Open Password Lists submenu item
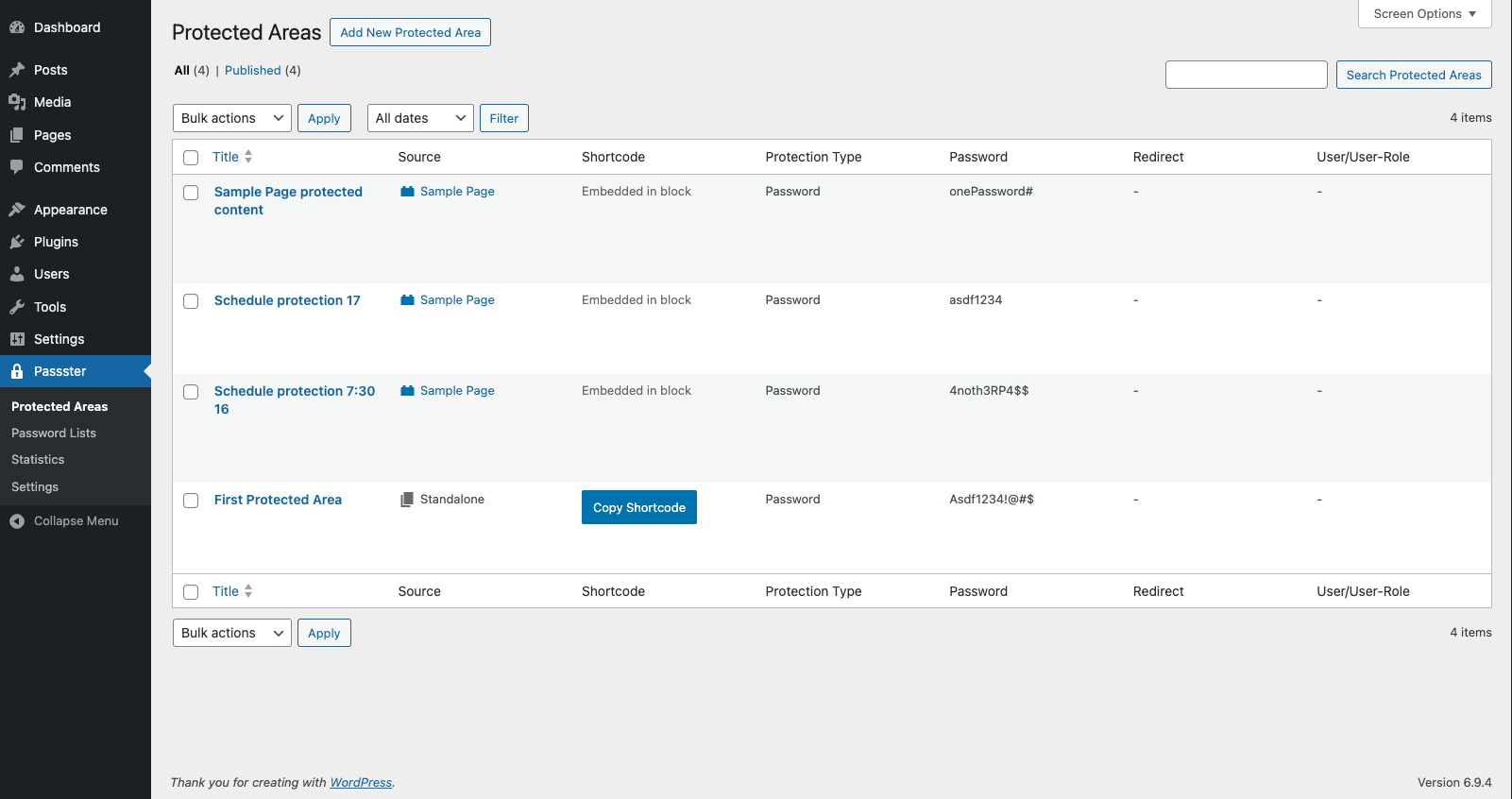This screenshot has width=1512, height=799. point(54,433)
